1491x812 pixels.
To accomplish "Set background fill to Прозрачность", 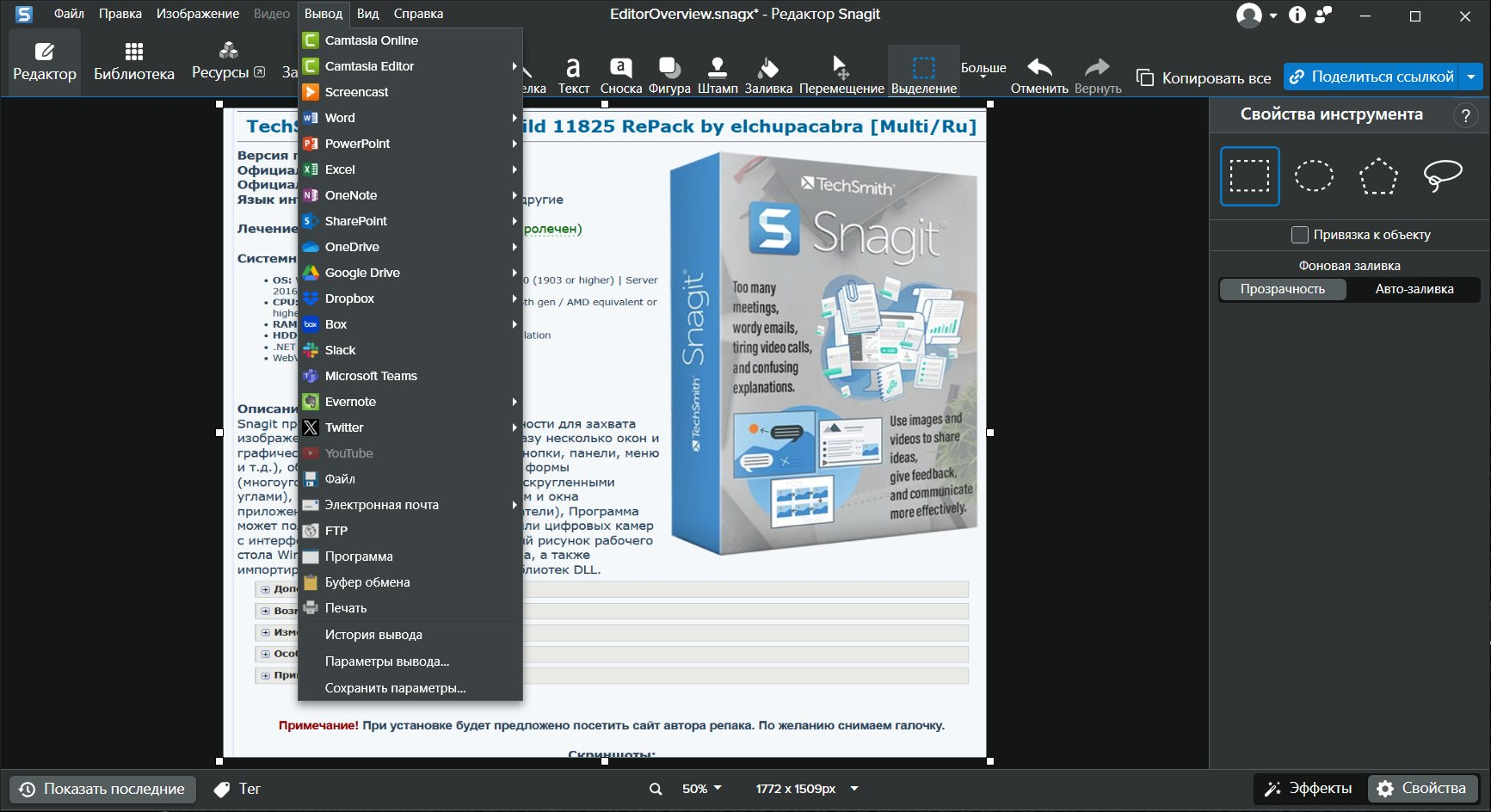I will point(1283,290).
